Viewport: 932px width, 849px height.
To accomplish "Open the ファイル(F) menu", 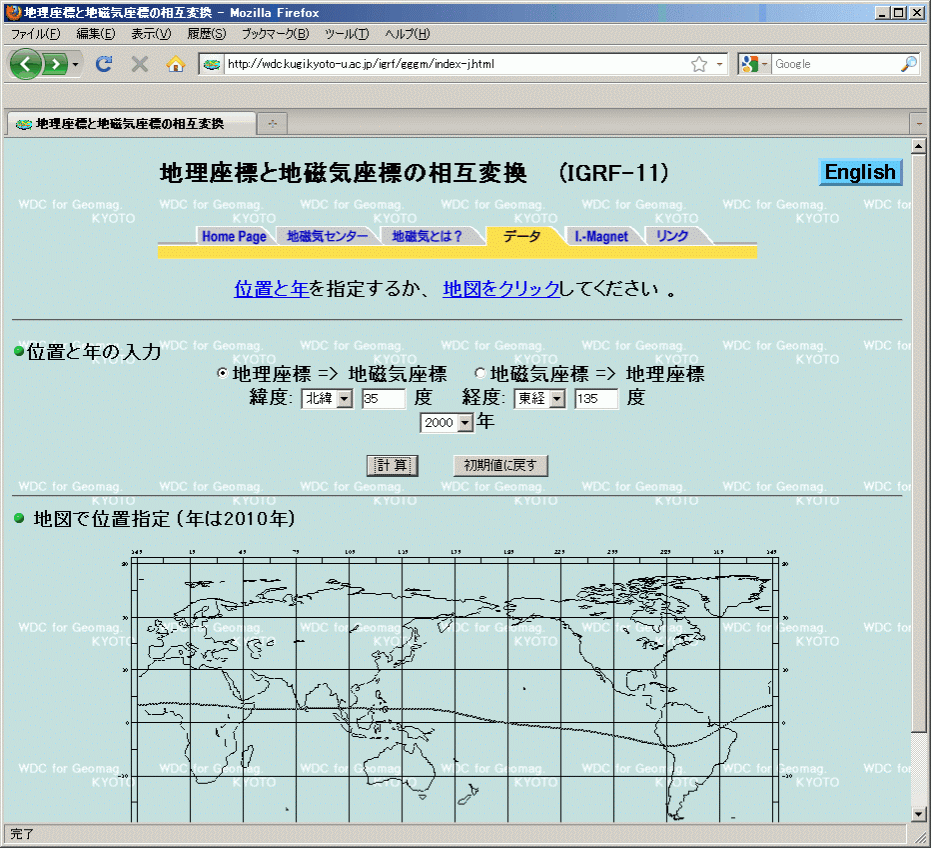I will click(x=36, y=34).
